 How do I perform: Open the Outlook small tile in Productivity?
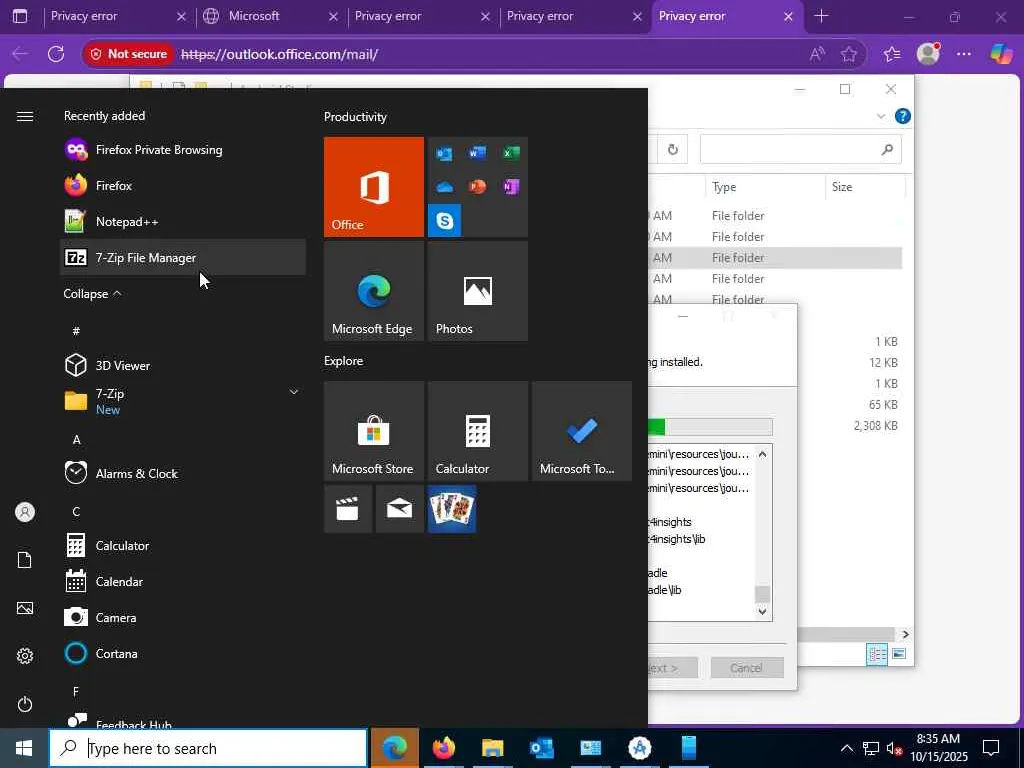445,153
